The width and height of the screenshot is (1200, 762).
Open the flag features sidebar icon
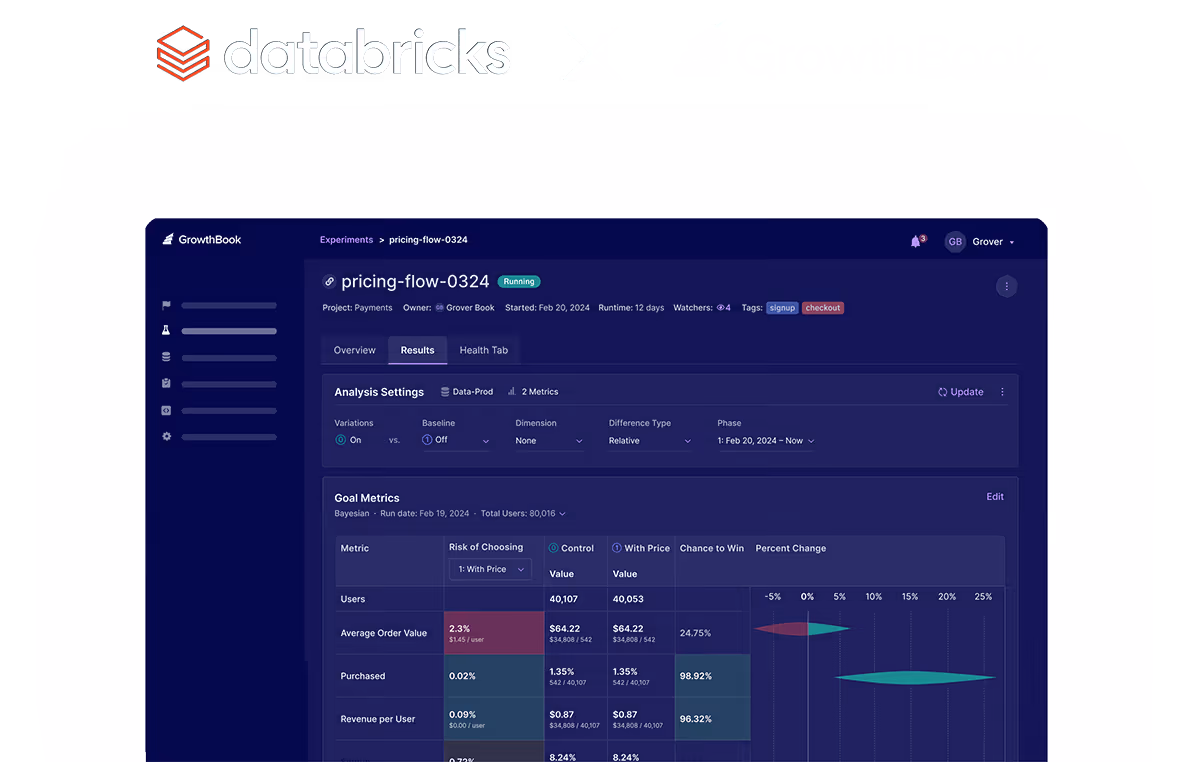click(x=166, y=305)
